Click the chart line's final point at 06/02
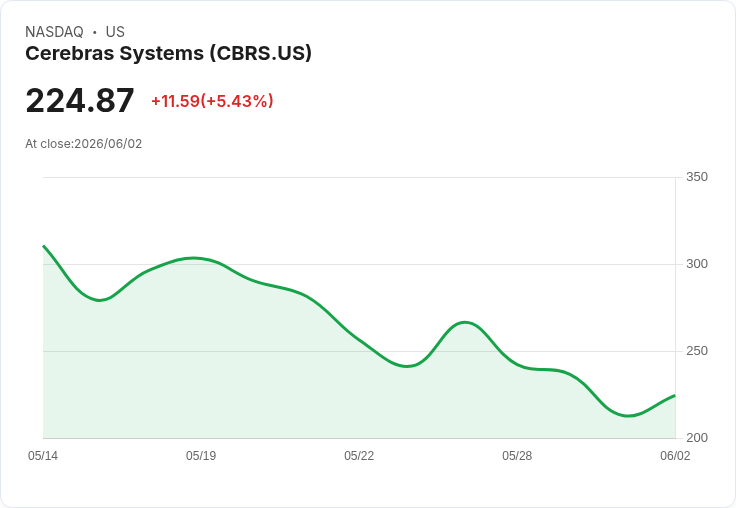This screenshot has width=736, height=508. point(675,395)
